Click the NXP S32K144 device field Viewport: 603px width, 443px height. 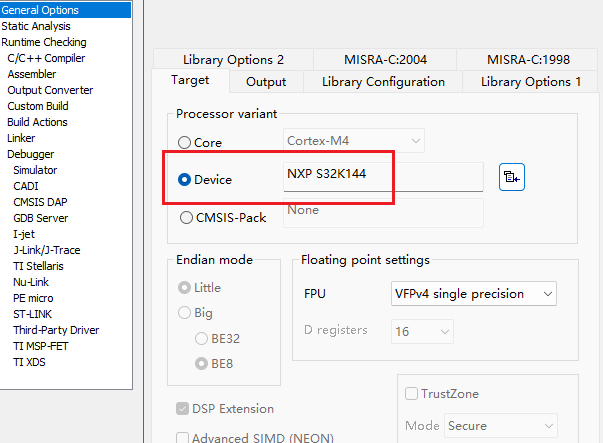click(x=383, y=177)
